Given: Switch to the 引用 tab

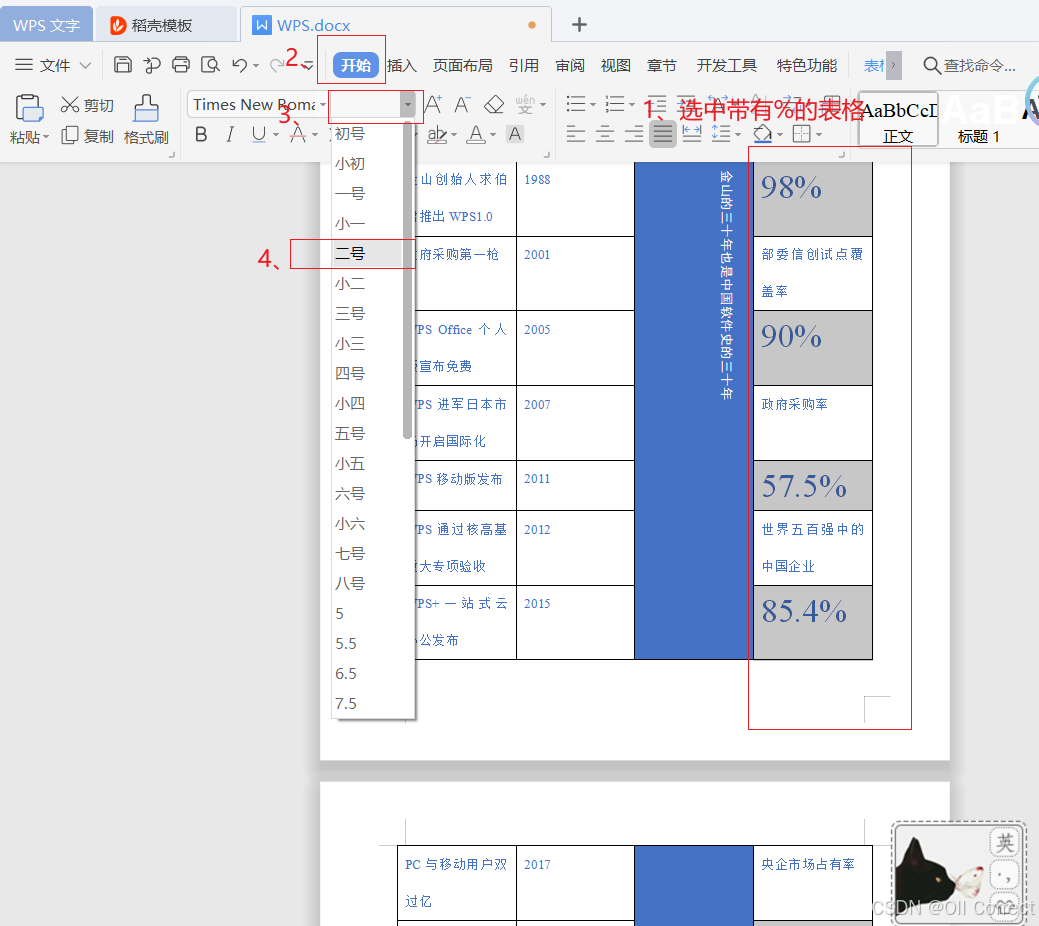Looking at the screenshot, I should [x=523, y=66].
